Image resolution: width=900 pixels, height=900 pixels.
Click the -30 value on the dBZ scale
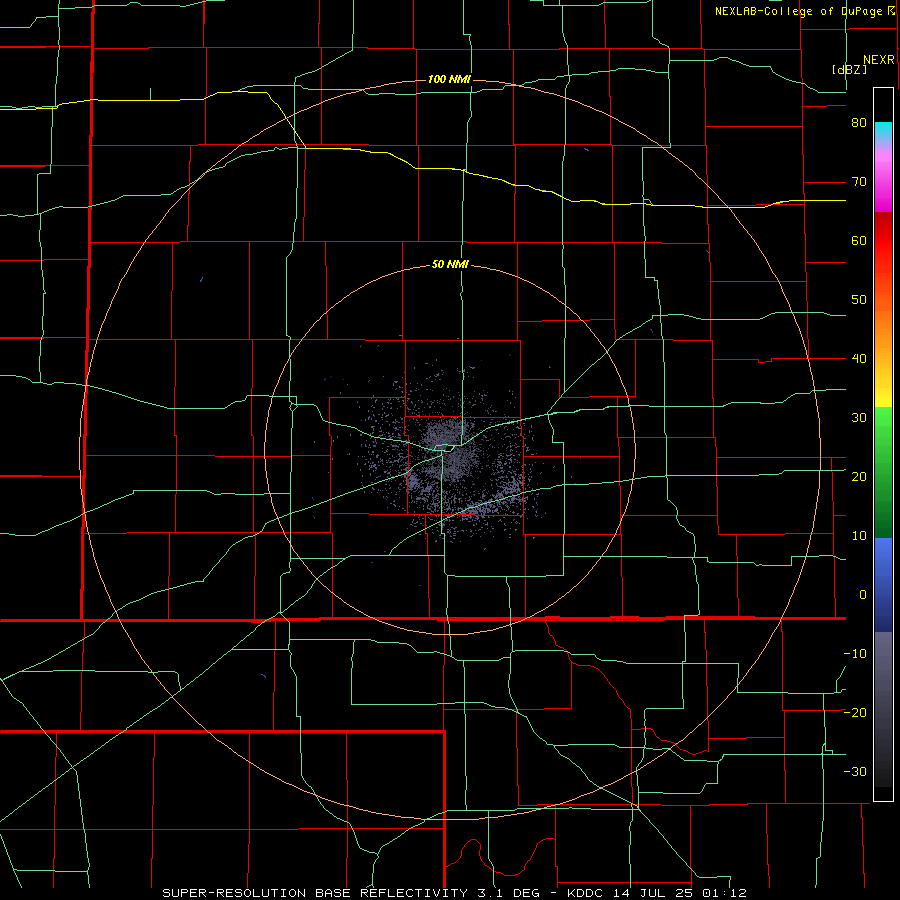pyautogui.click(x=855, y=771)
